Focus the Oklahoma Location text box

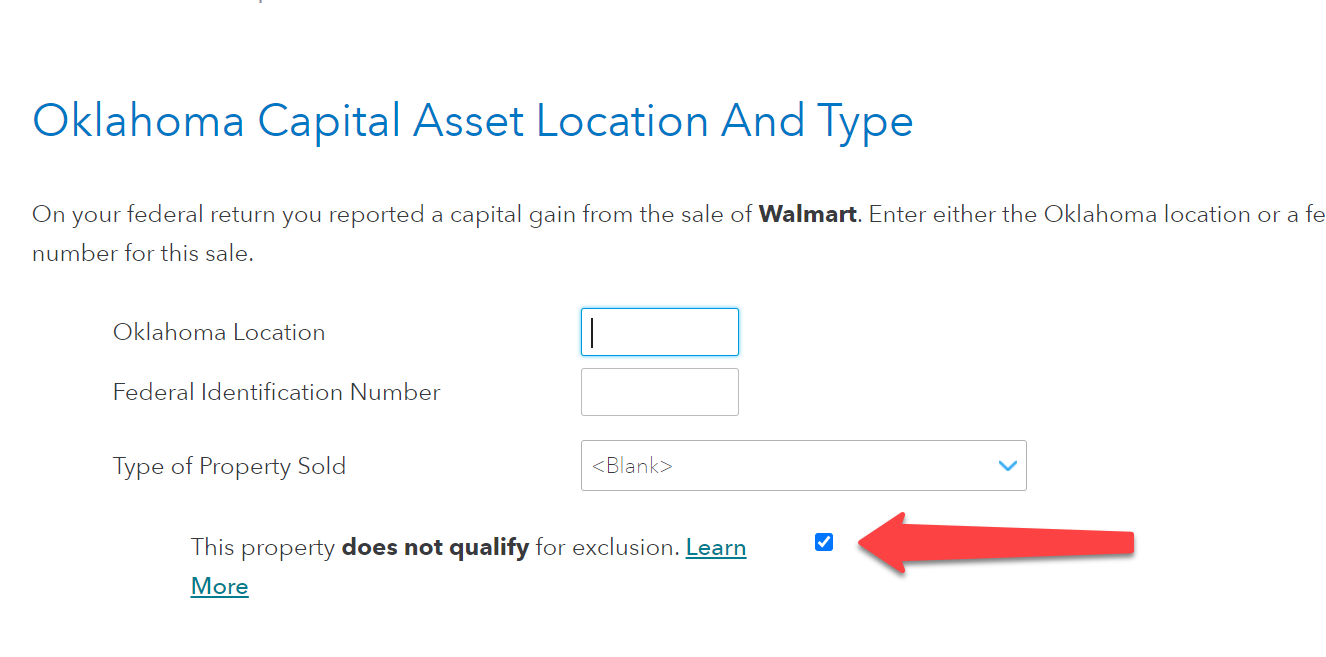click(660, 332)
